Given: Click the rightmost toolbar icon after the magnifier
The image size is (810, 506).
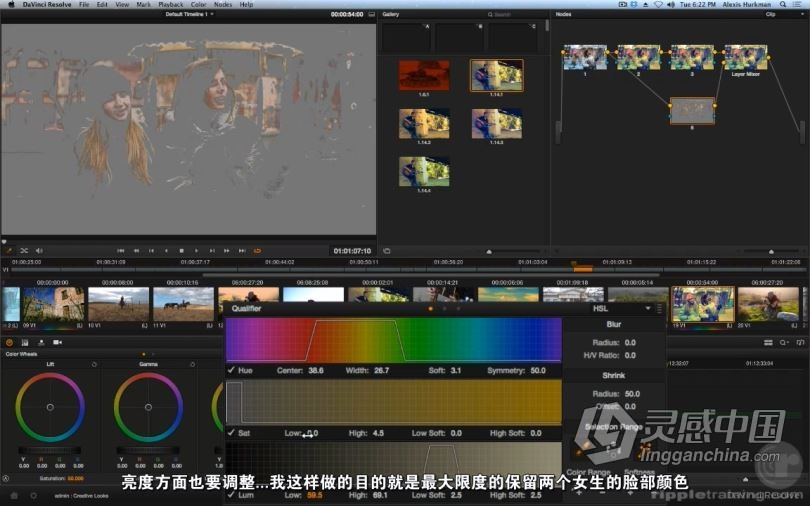Looking at the screenshot, I should tap(801, 342).
